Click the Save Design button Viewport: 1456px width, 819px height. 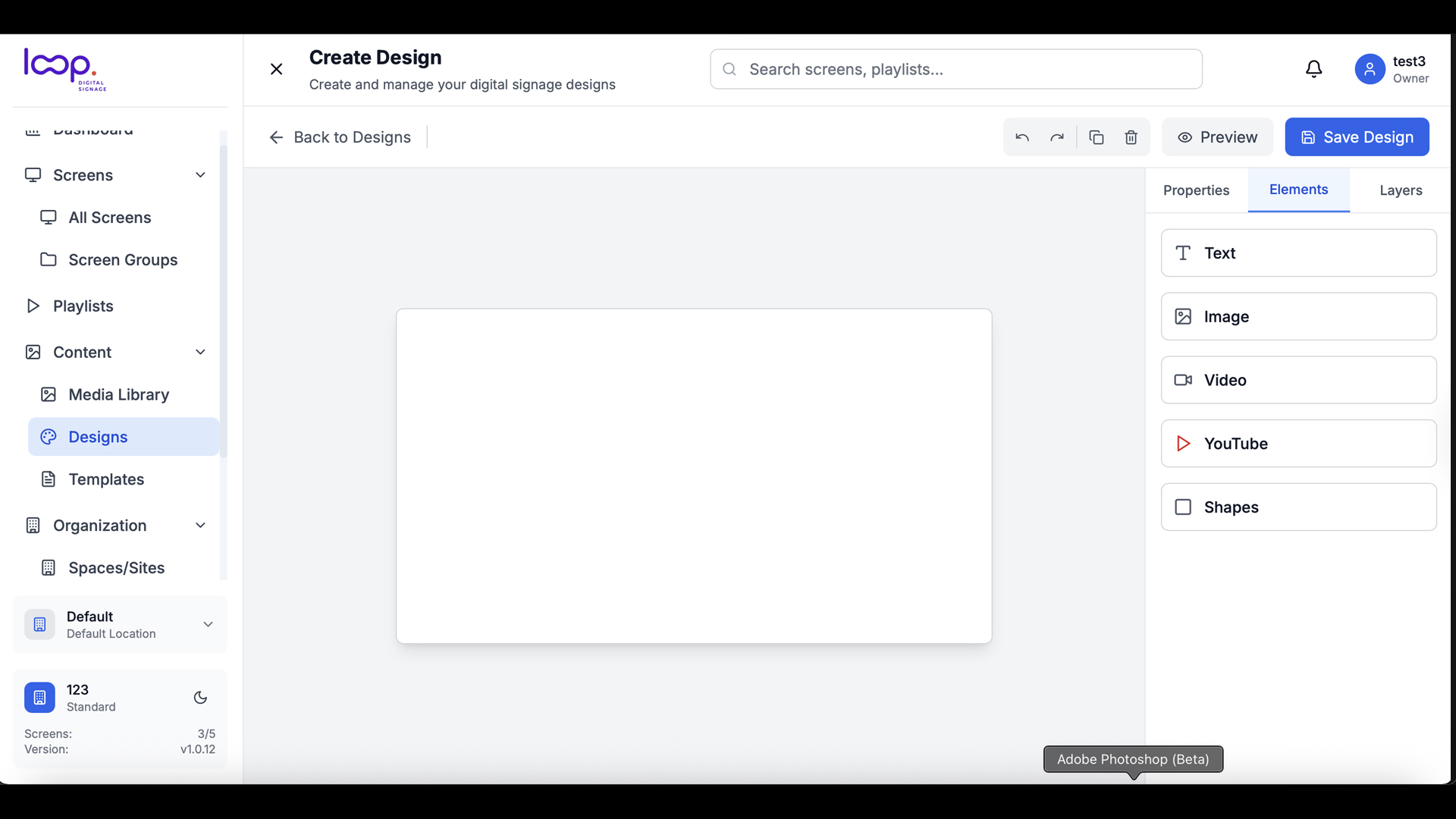[x=1357, y=137]
